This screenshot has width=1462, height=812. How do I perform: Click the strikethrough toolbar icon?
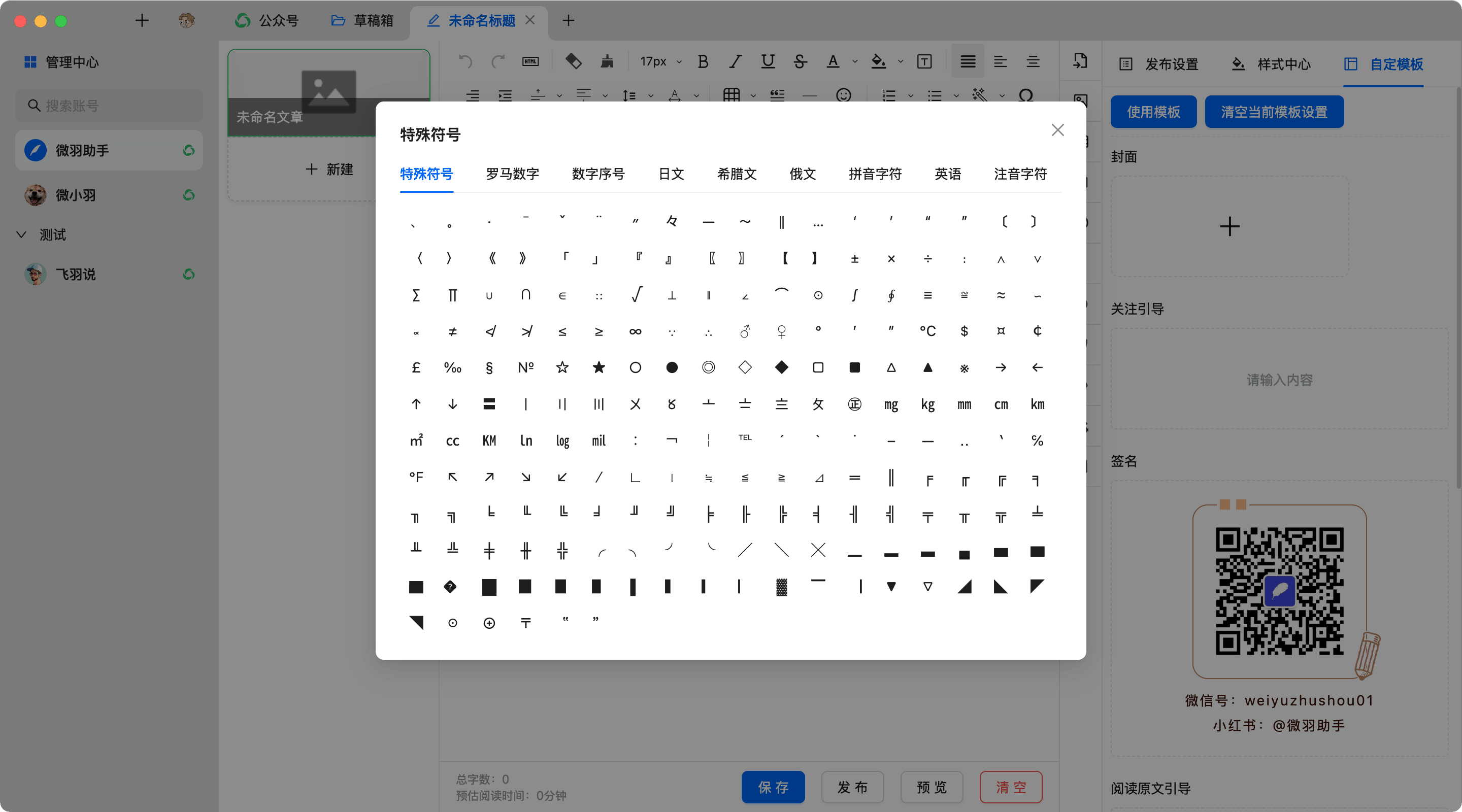pyautogui.click(x=800, y=61)
